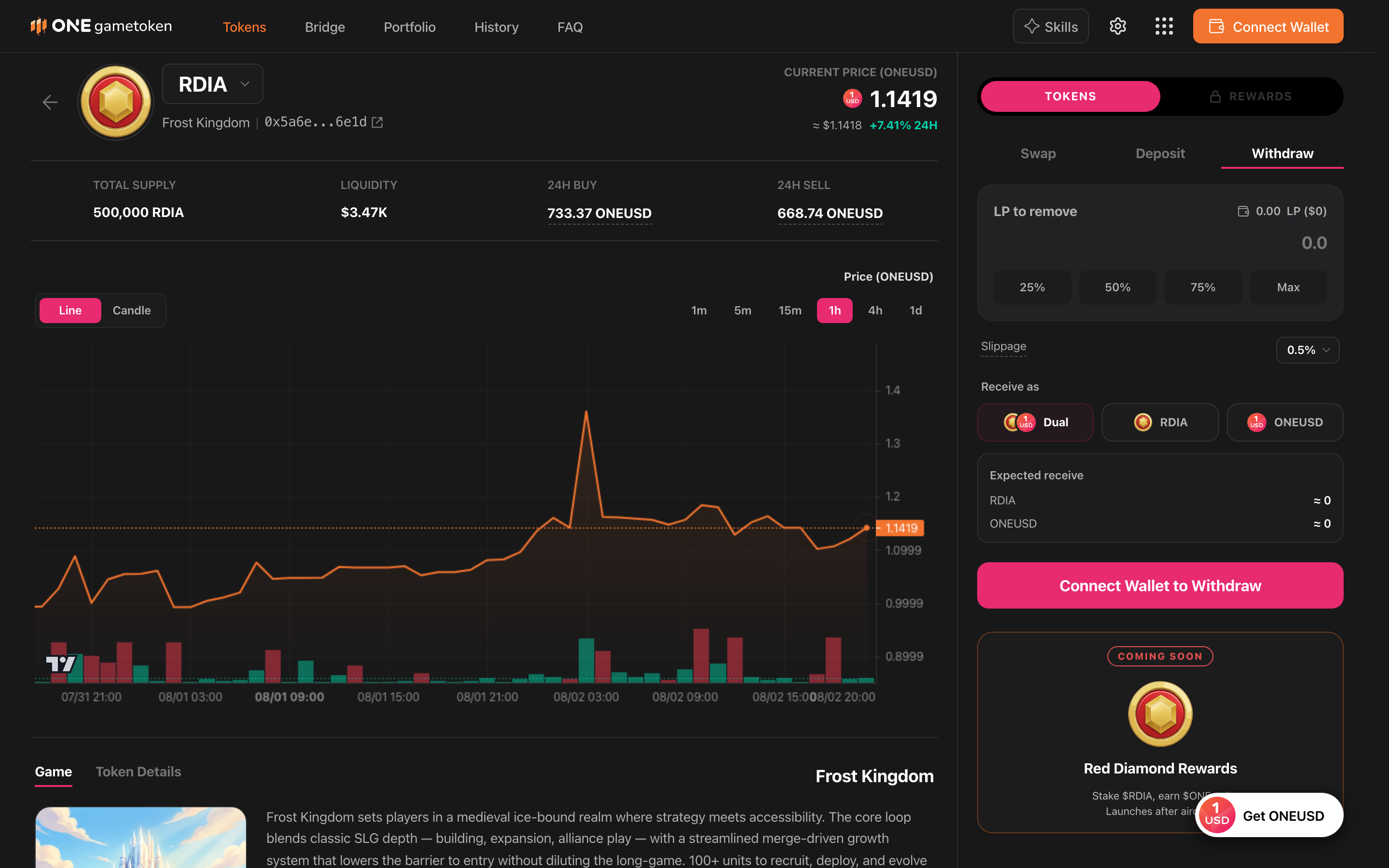Open the Portfolio nav item

(x=410, y=27)
